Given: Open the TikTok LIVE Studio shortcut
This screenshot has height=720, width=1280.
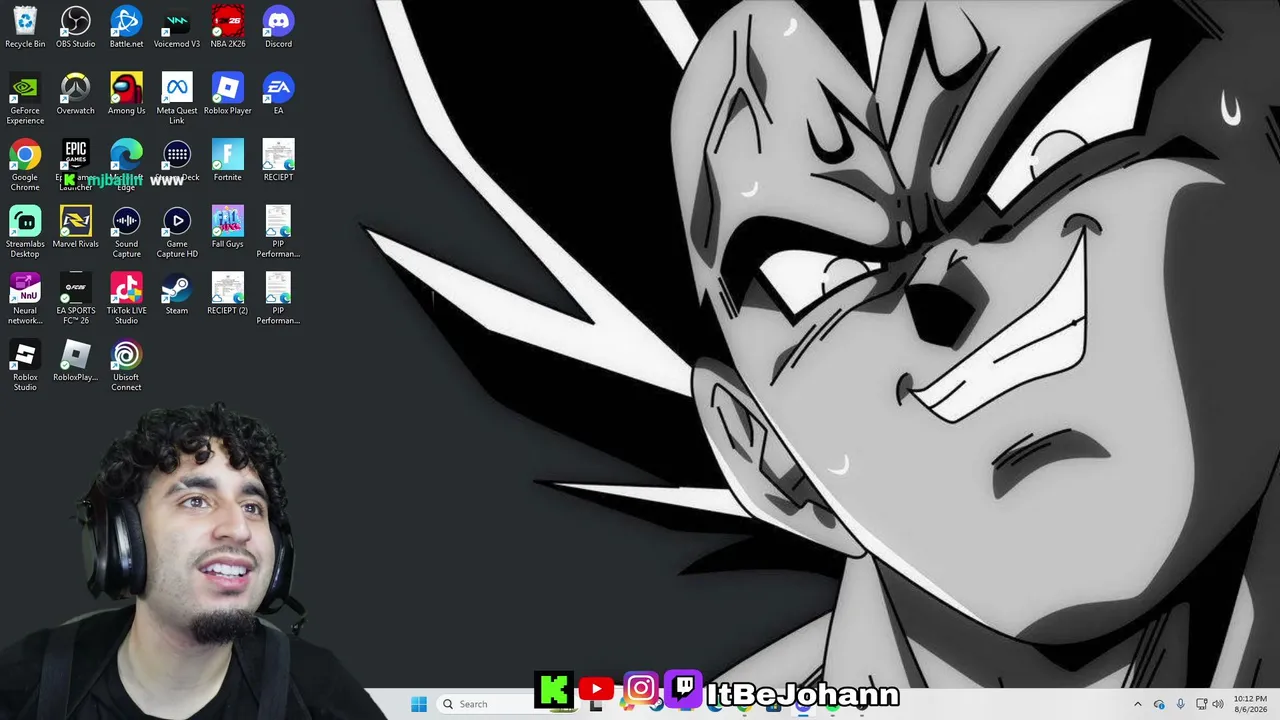Looking at the screenshot, I should 126,299.
